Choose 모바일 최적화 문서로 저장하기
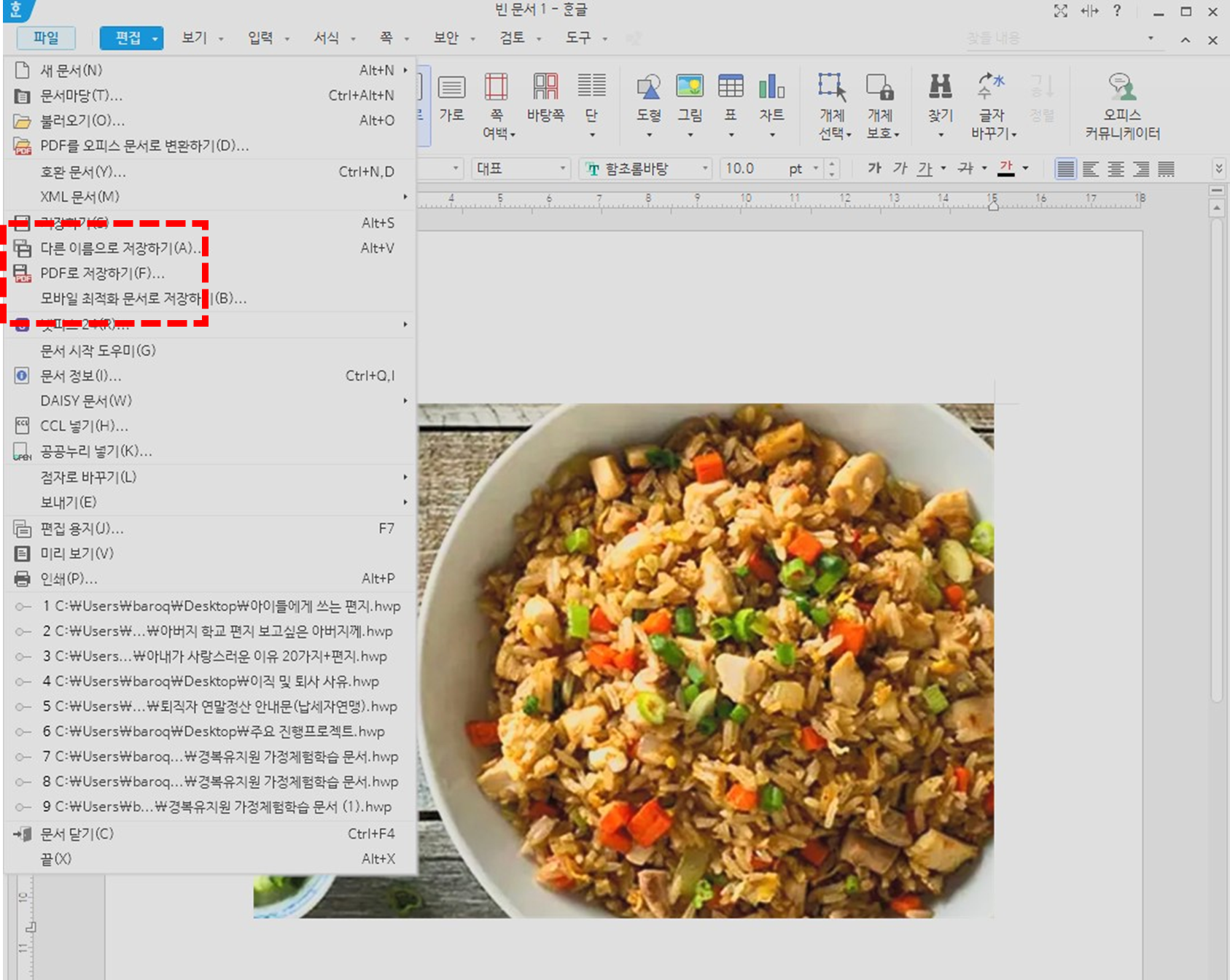 point(211,298)
